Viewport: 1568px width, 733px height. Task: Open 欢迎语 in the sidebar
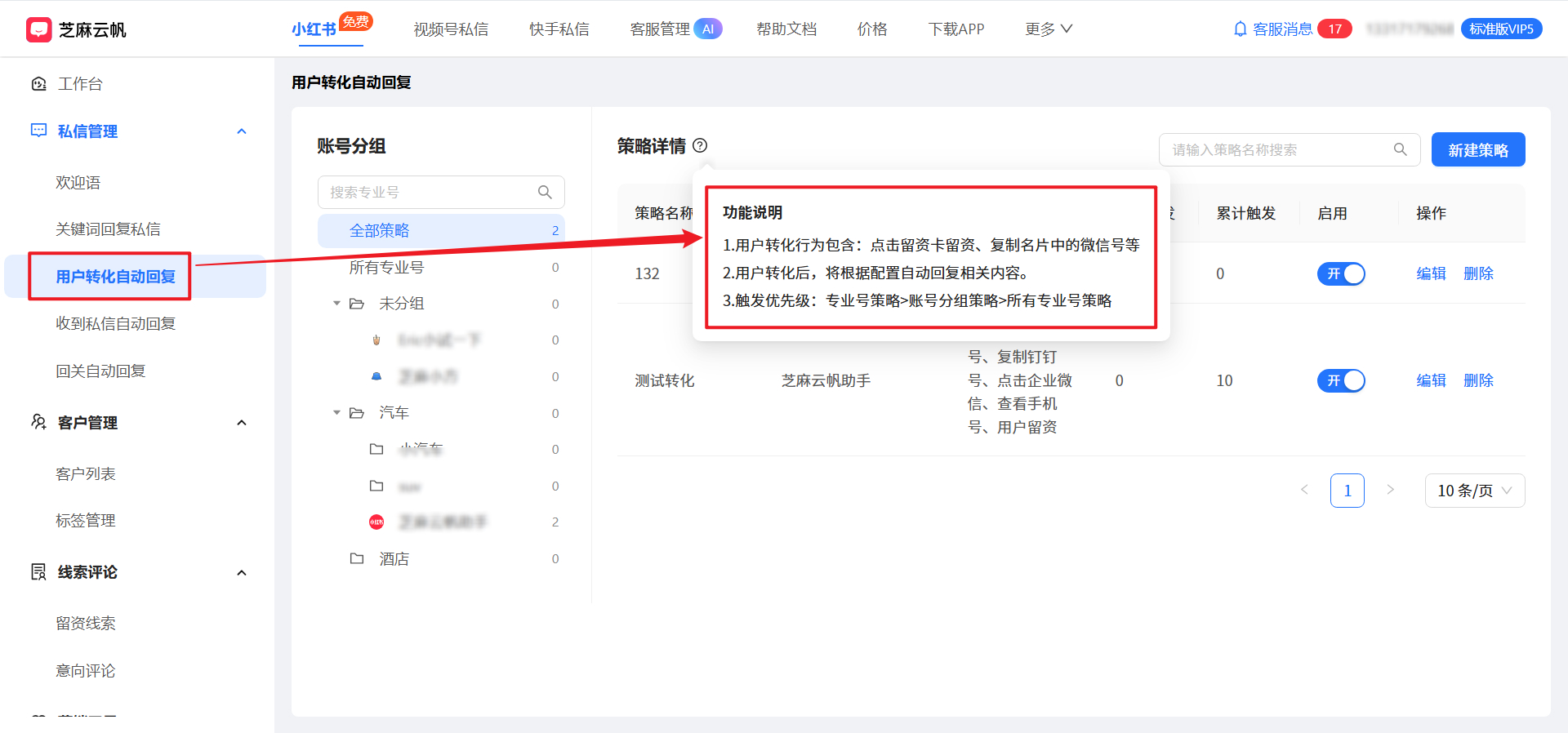point(78,183)
